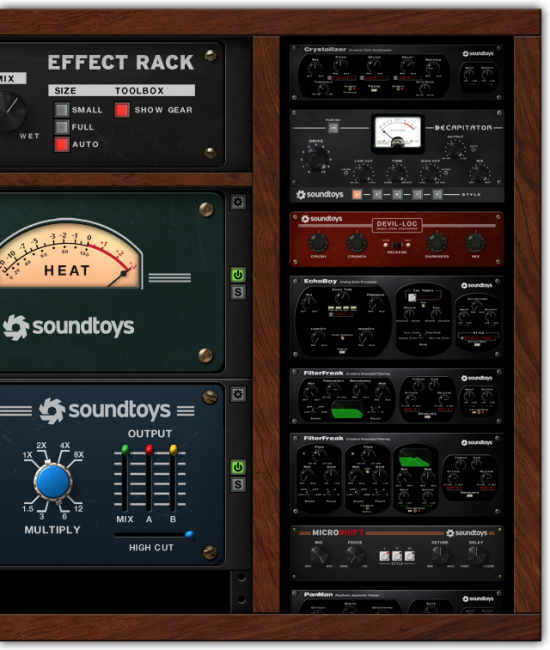Viewport: 550px width, 650px height.
Task: Click the green MIX output fader
Action: coord(125,450)
